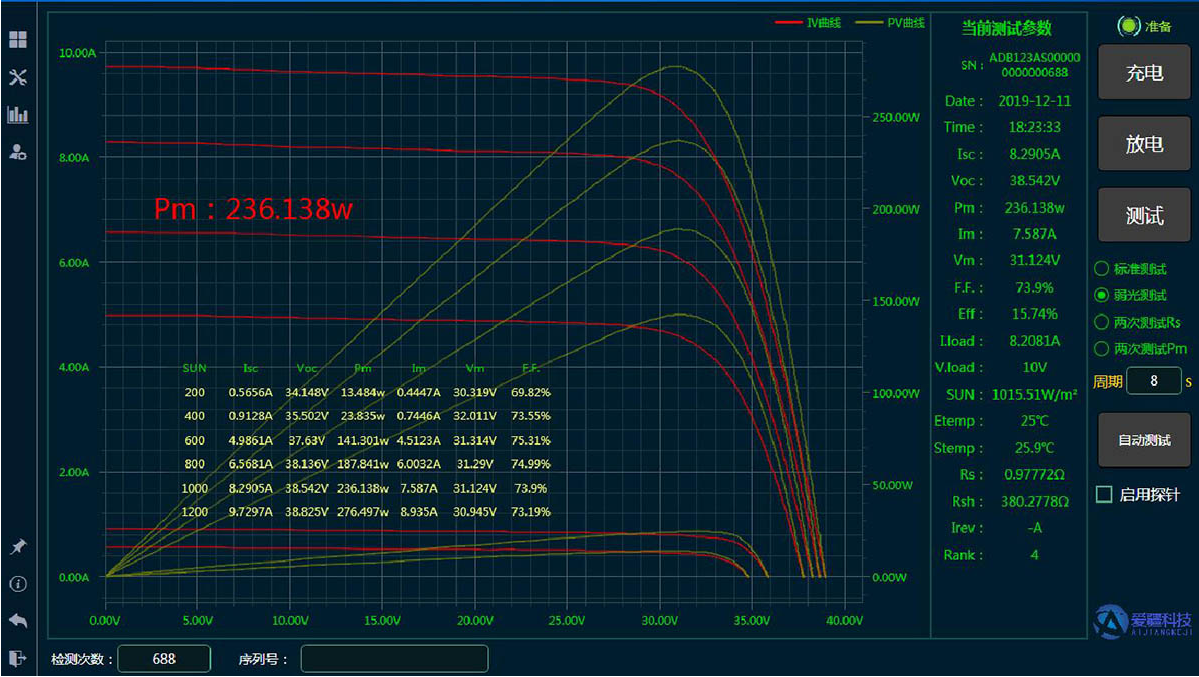This screenshot has height=677, width=1199.
Task: Click the exit/logout icon at bottom left
Action: (18, 657)
